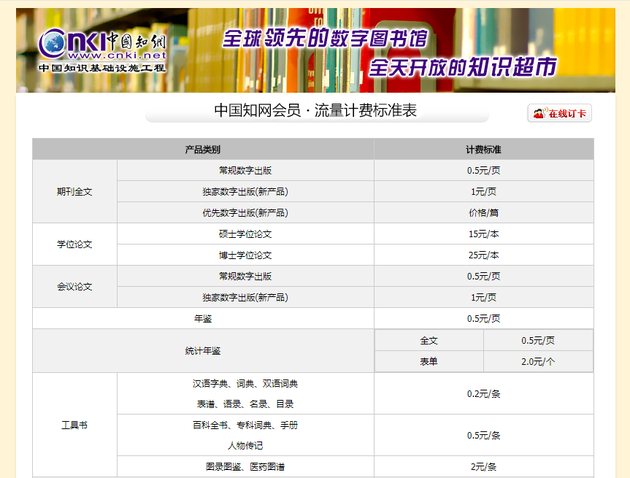
Task: Click the 产品类别 column header
Action: coord(202,149)
